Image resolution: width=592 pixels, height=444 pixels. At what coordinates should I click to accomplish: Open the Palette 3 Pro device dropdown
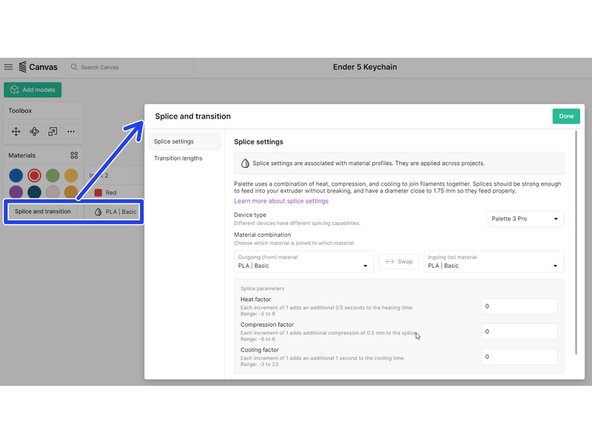point(525,219)
